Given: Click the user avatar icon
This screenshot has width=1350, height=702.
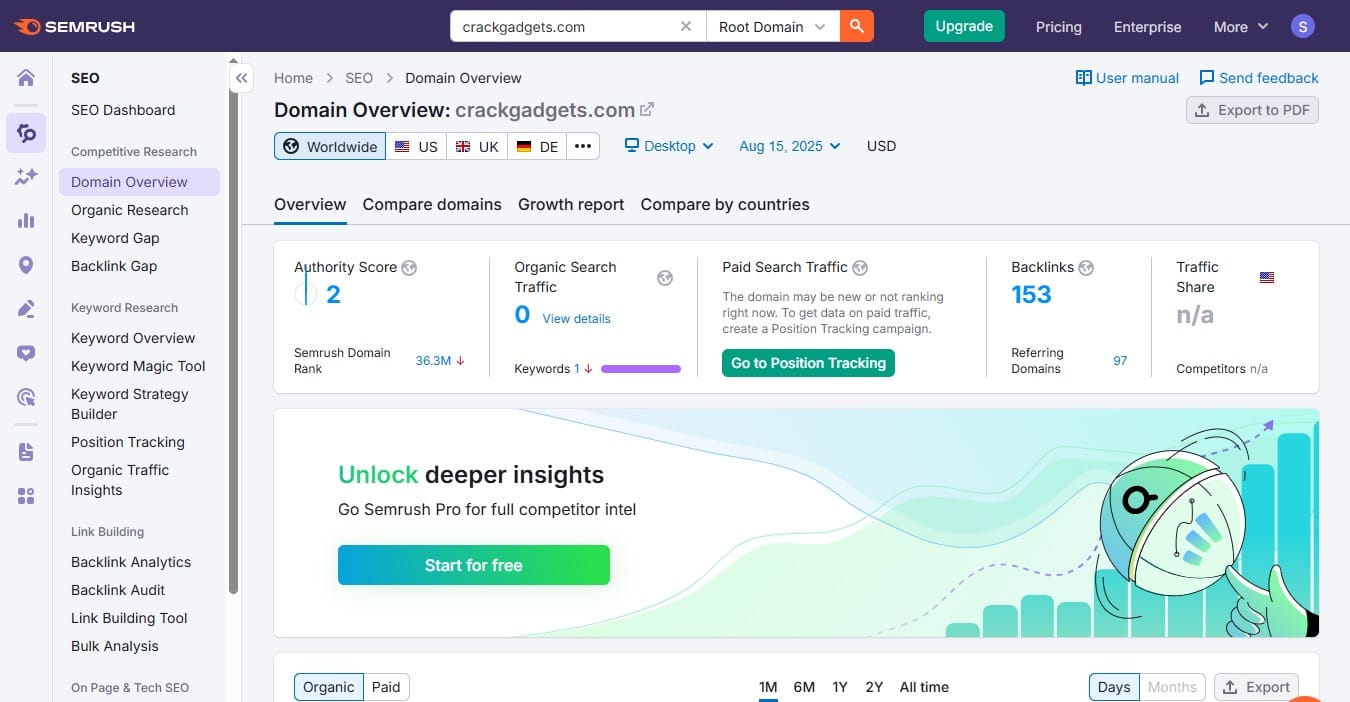Looking at the screenshot, I should 1302,27.
